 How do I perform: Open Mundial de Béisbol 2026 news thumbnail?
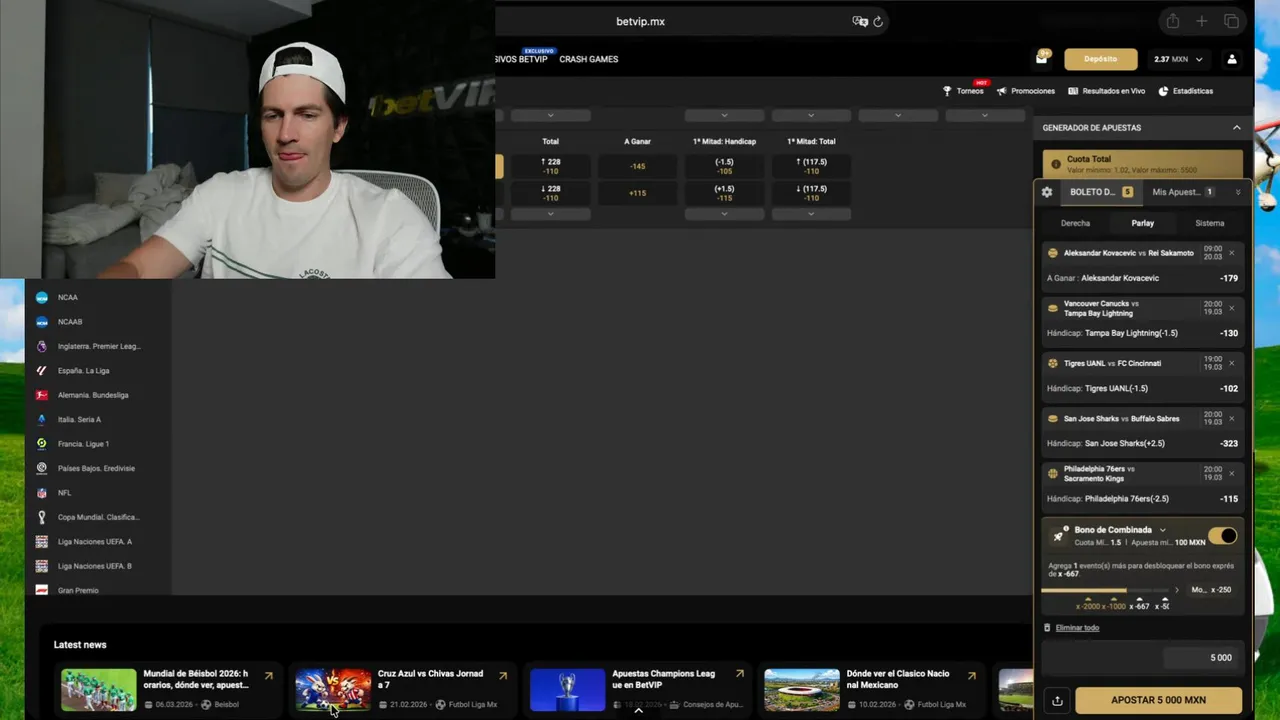click(x=98, y=690)
